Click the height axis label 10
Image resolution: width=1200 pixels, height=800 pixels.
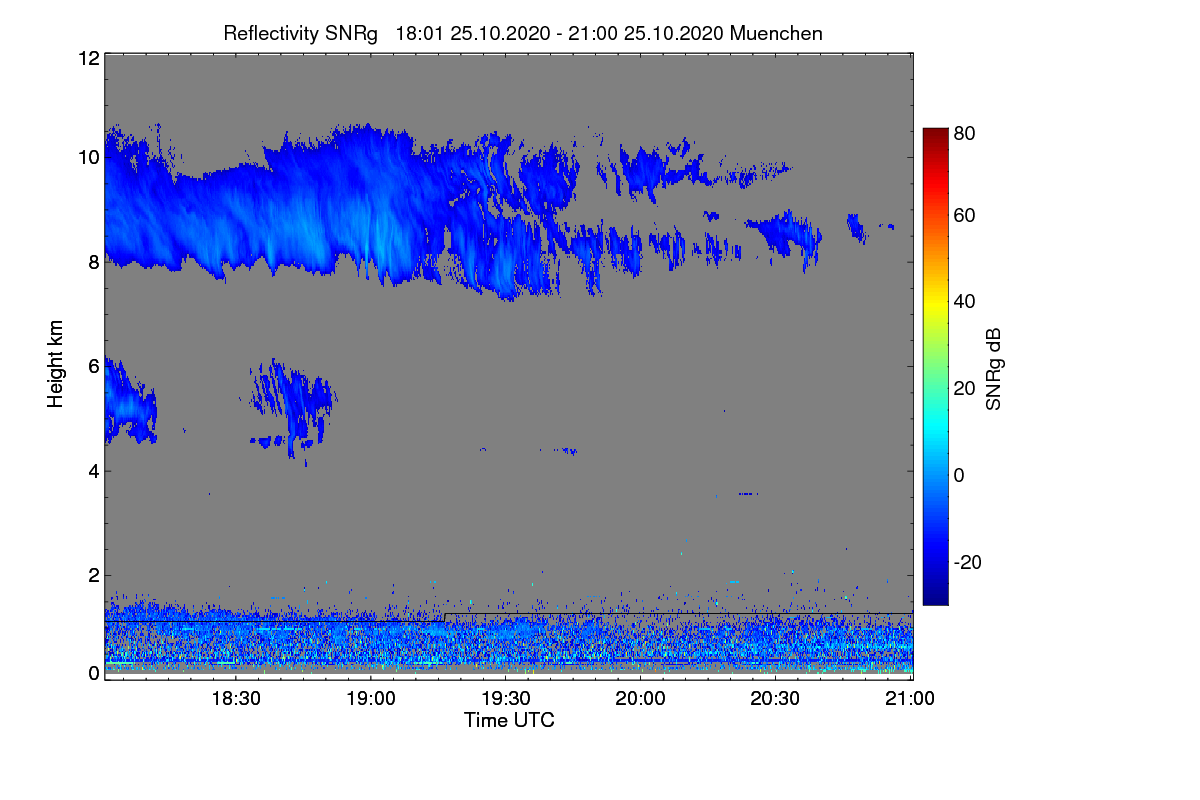(x=88, y=157)
